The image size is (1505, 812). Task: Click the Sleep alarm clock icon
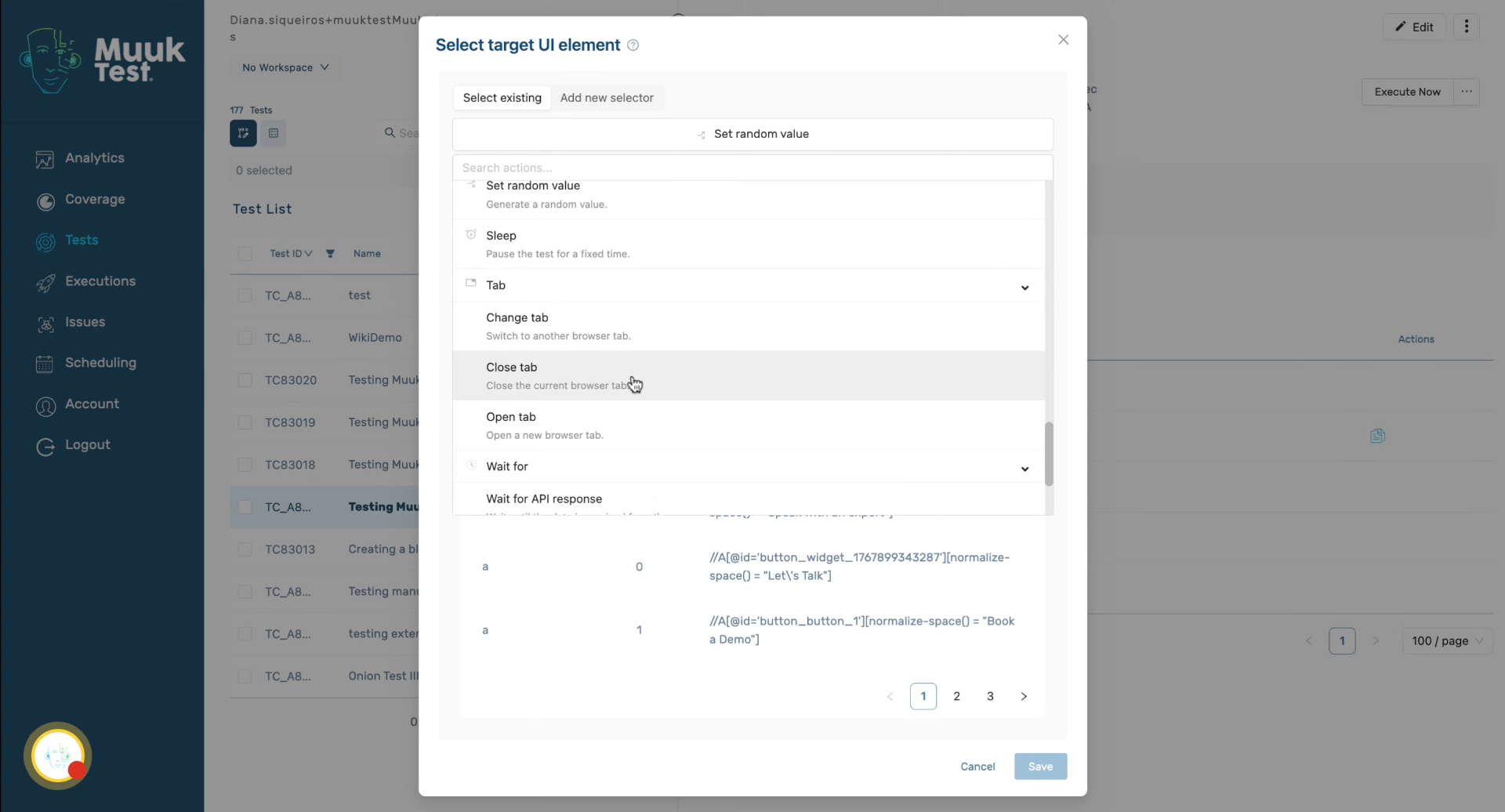click(471, 234)
